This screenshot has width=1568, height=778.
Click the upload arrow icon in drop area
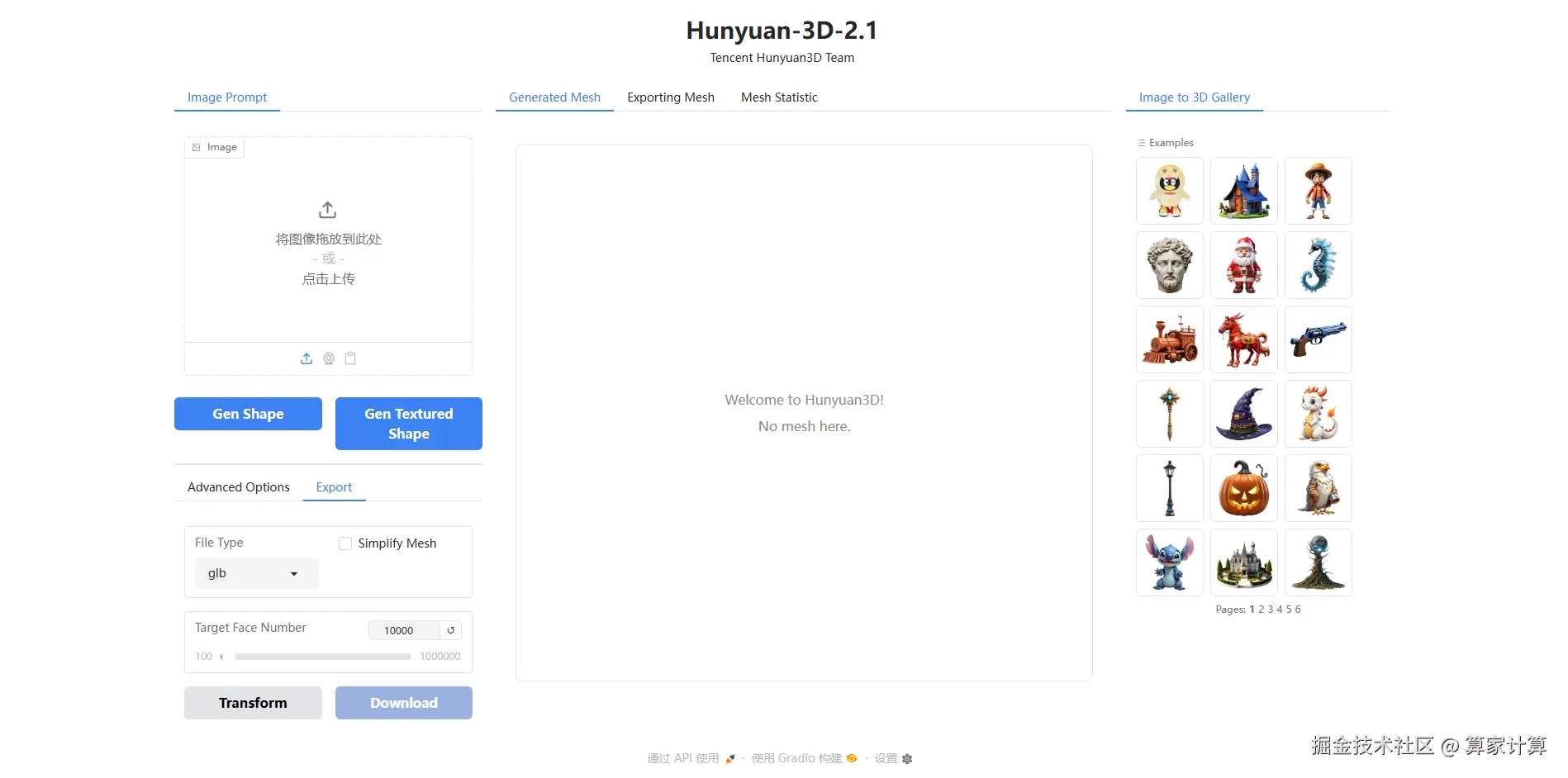(x=328, y=210)
